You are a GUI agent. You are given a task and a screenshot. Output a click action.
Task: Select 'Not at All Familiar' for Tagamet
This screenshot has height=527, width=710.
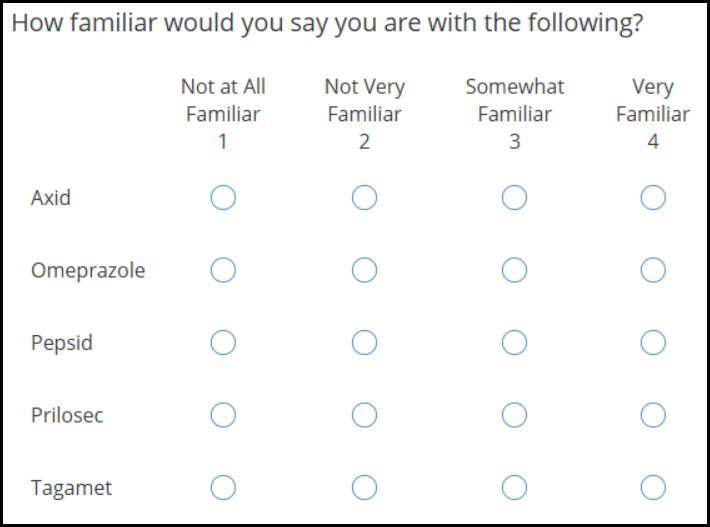click(223, 488)
